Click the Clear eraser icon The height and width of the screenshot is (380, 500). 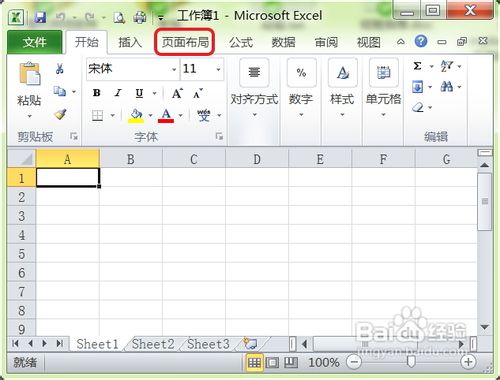(x=418, y=107)
